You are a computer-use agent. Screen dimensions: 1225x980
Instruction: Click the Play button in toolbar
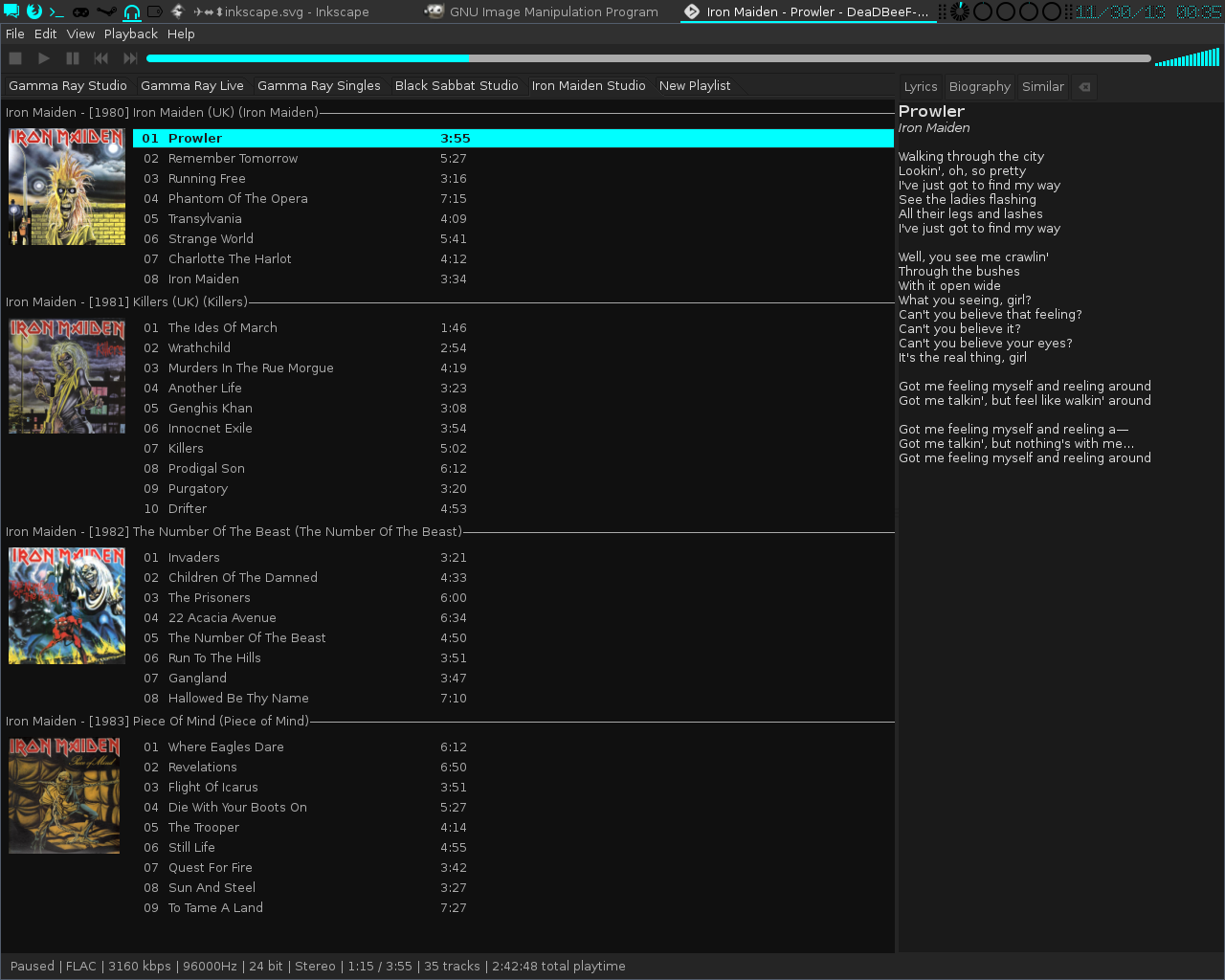coord(44,58)
